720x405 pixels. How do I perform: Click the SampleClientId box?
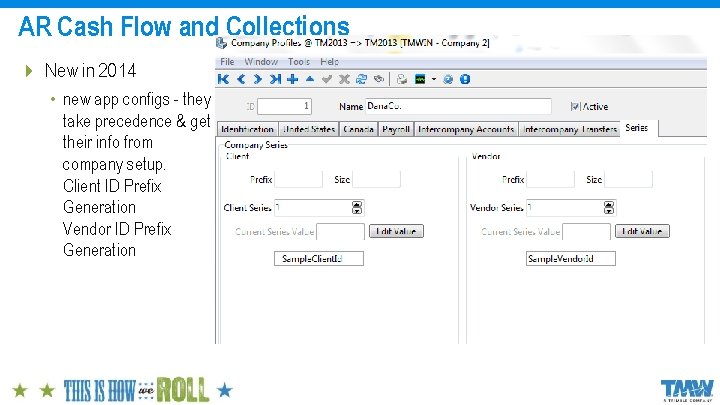[319, 259]
